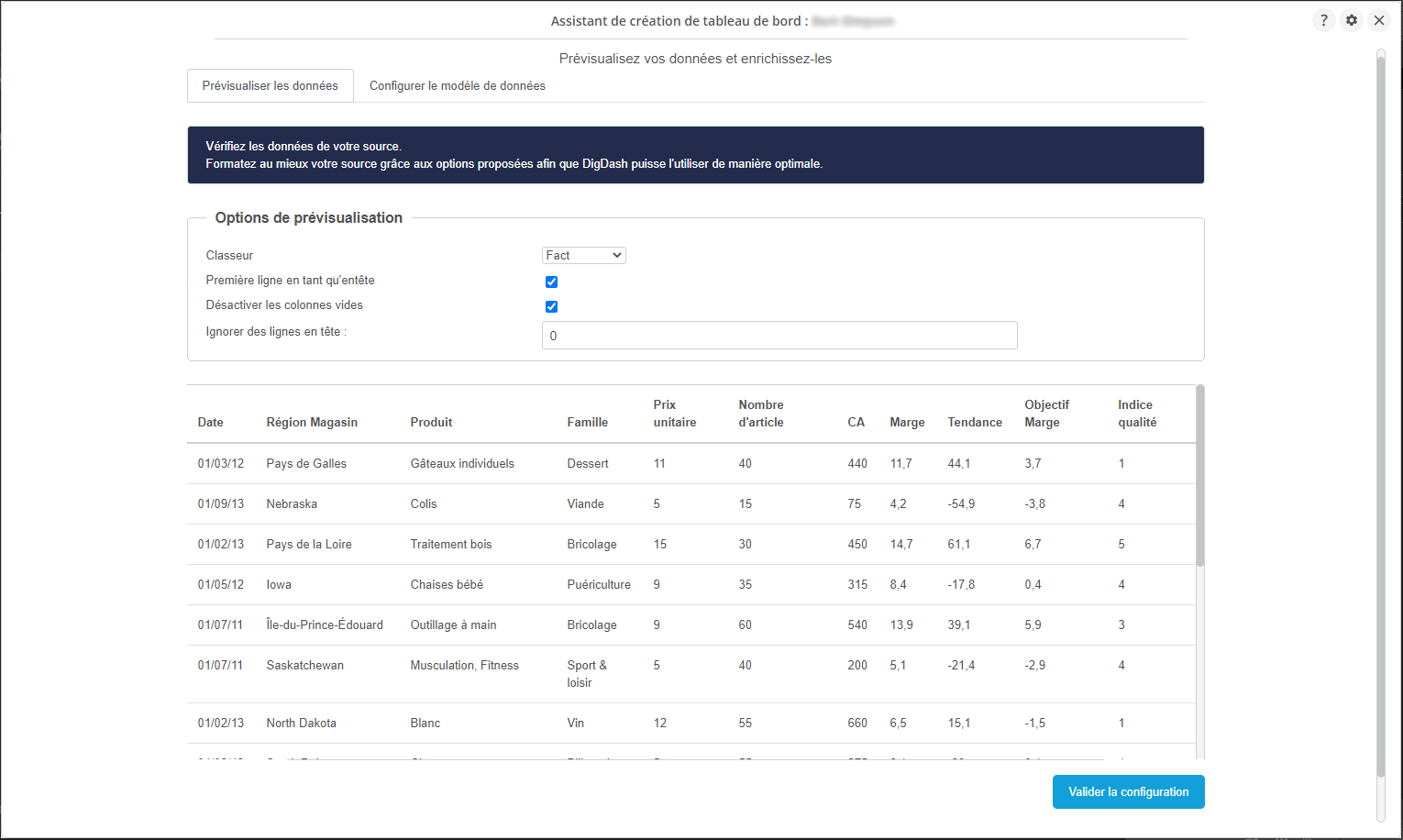
Task: Click the 'Nombre d'article' column header
Action: pos(761,414)
